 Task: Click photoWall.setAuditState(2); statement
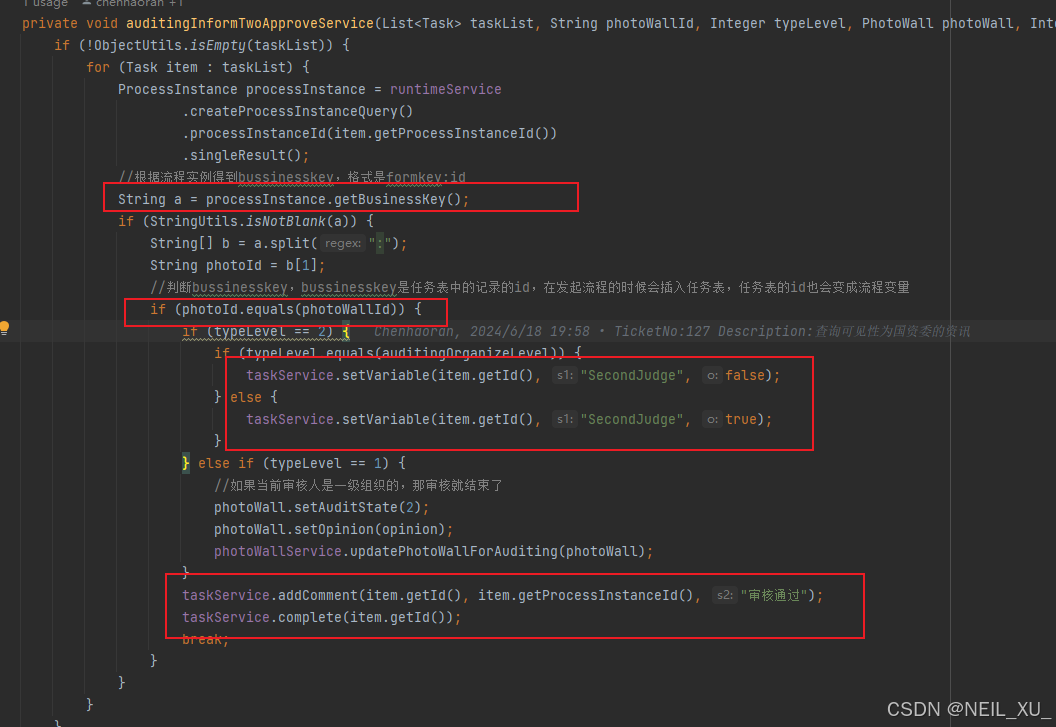(321, 507)
